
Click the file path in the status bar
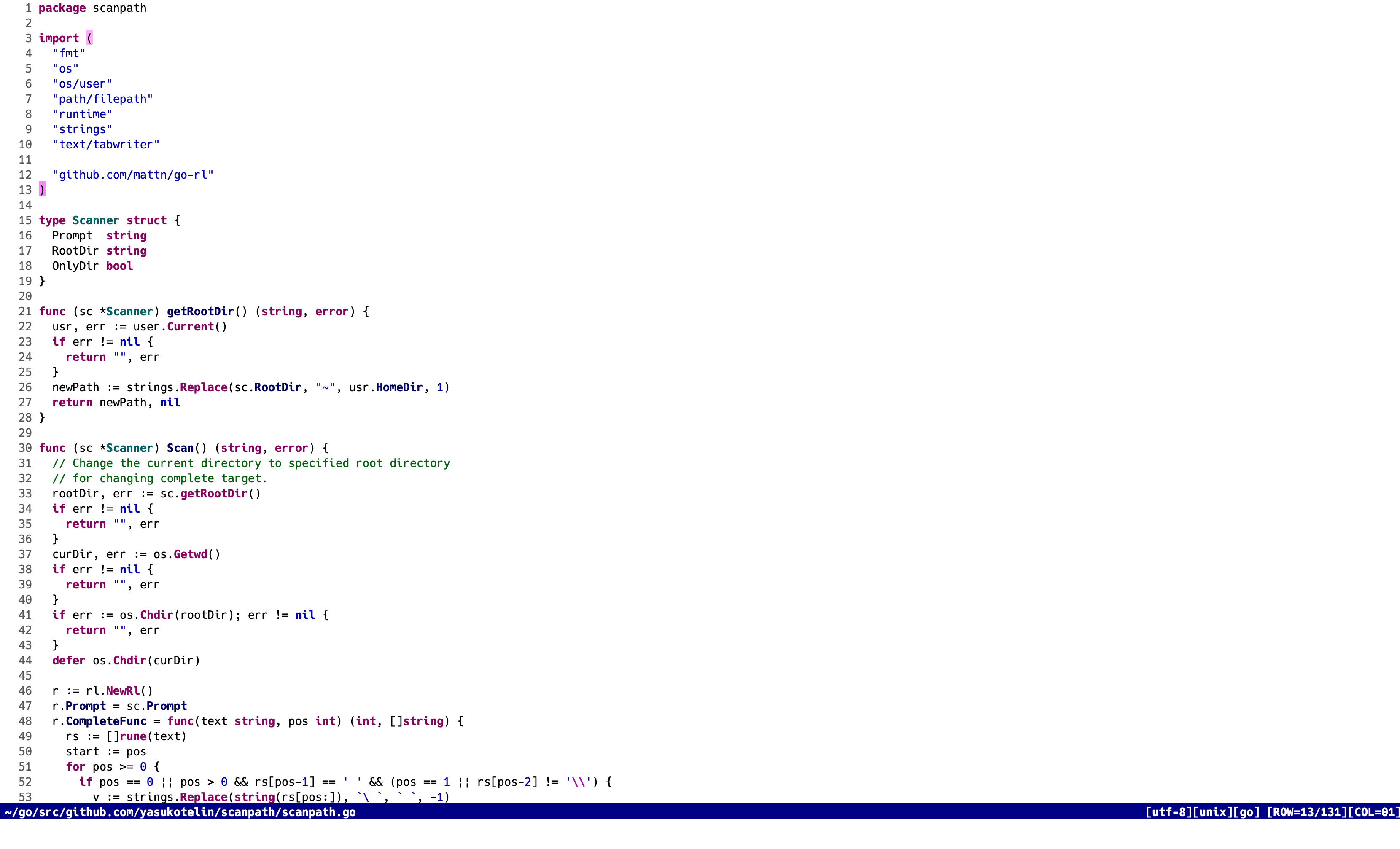point(180,812)
